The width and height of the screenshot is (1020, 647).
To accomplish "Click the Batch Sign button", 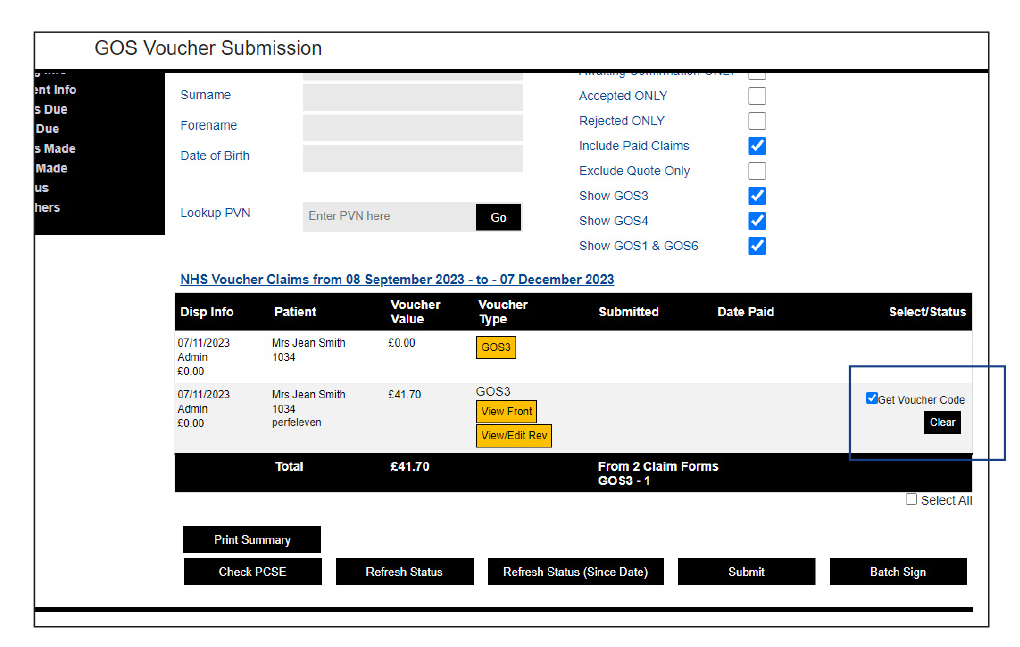I will (x=897, y=572).
